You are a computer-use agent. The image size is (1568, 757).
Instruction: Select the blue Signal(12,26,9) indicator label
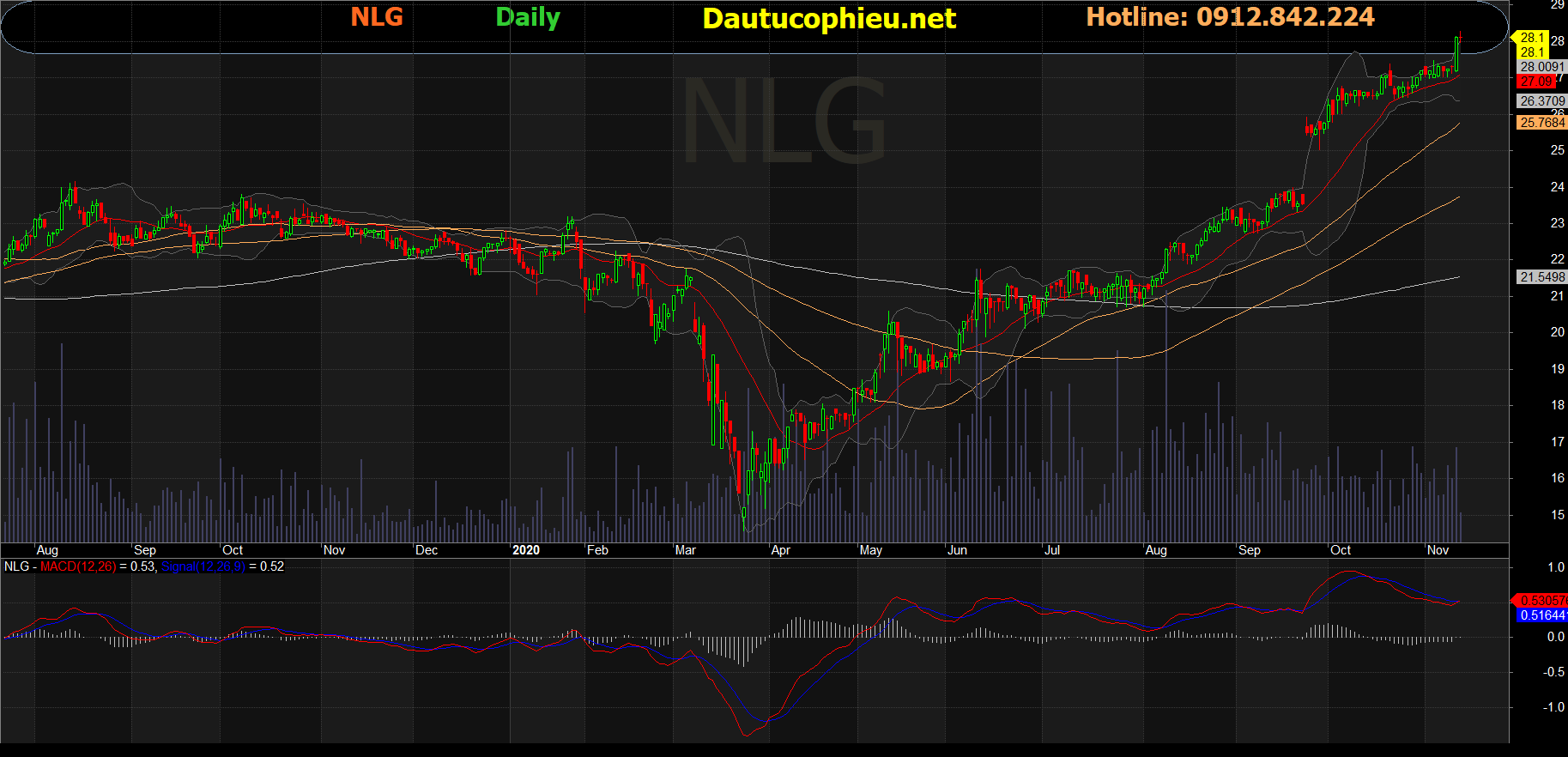(x=203, y=566)
